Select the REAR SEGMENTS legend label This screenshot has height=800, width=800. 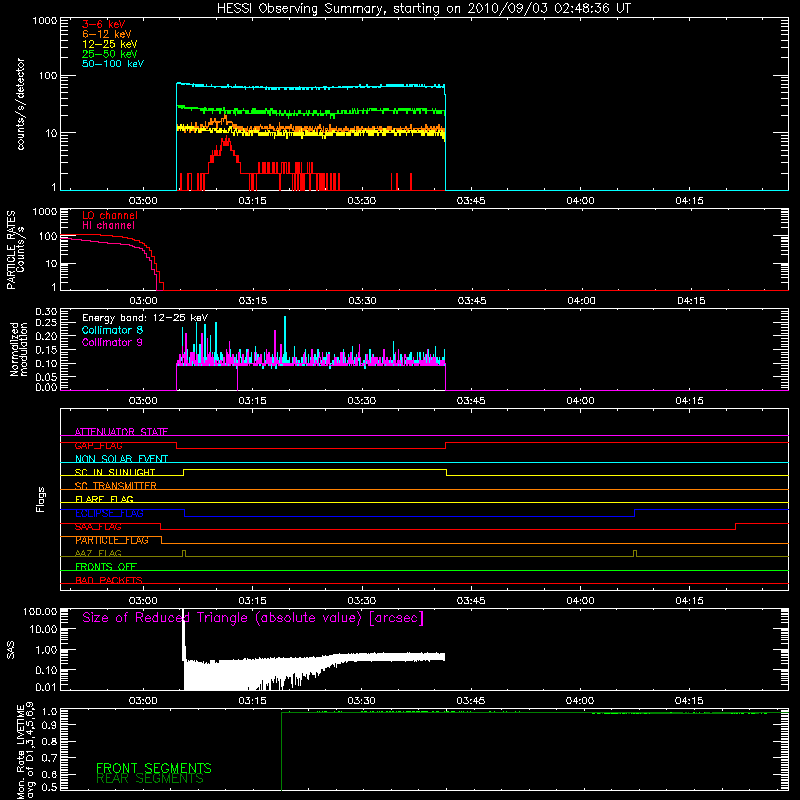[x=149, y=779]
